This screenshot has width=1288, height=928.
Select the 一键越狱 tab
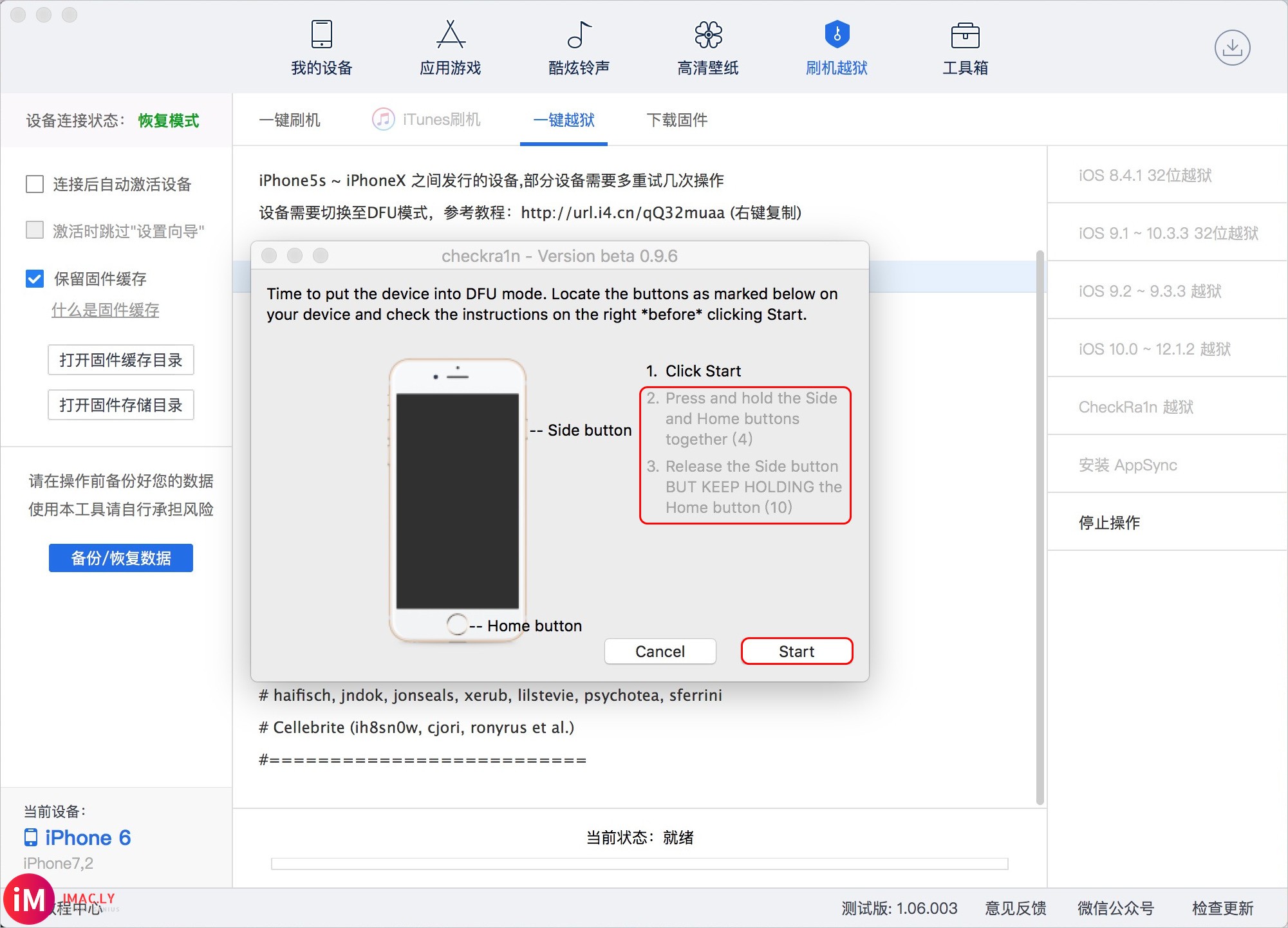pyautogui.click(x=564, y=120)
